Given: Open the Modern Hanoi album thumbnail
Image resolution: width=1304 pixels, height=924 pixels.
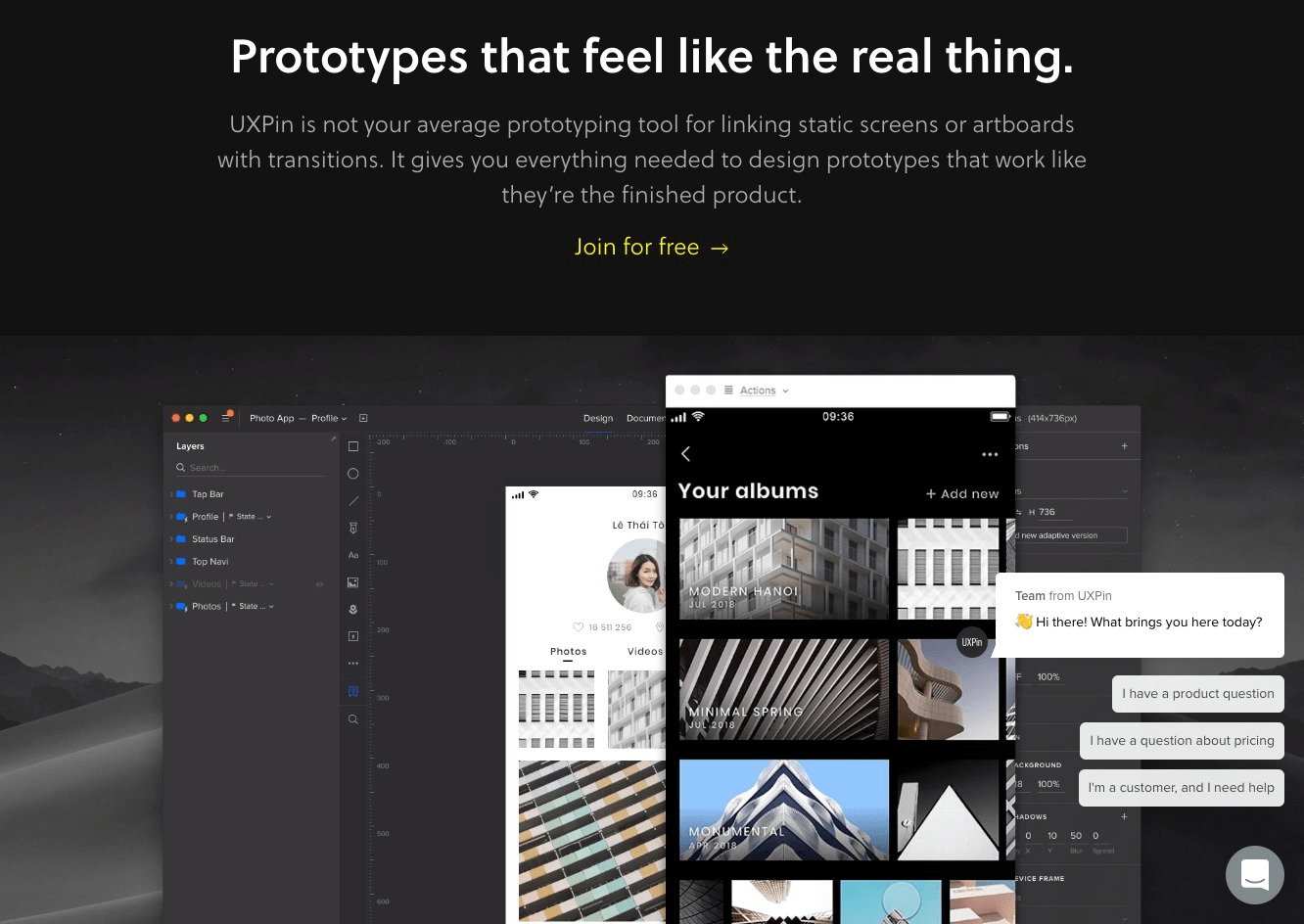Looking at the screenshot, I should pyautogui.click(x=784, y=569).
